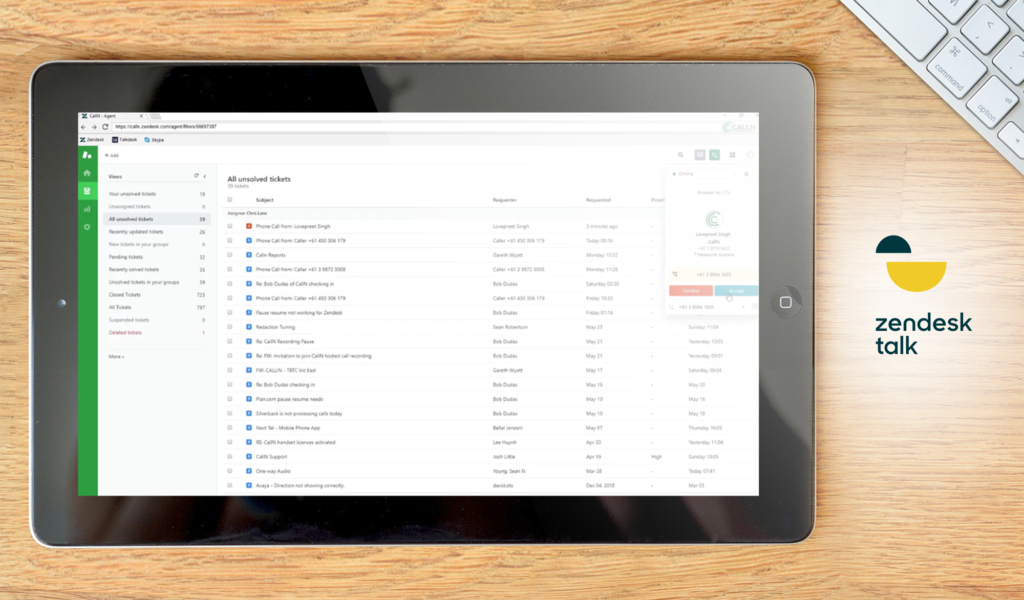The image size is (1024, 600).
Task: Open the chat icon next to search
Action: [698, 155]
